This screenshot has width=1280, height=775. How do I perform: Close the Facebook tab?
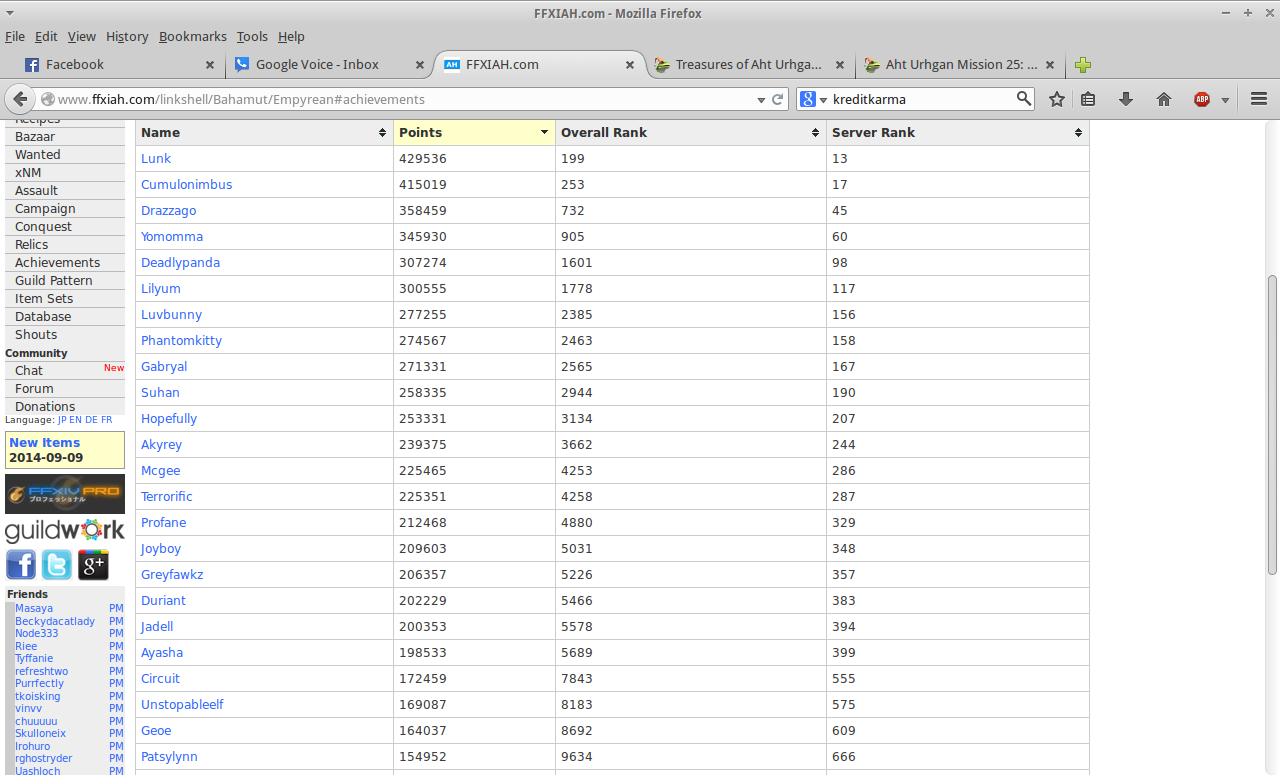[x=210, y=65]
